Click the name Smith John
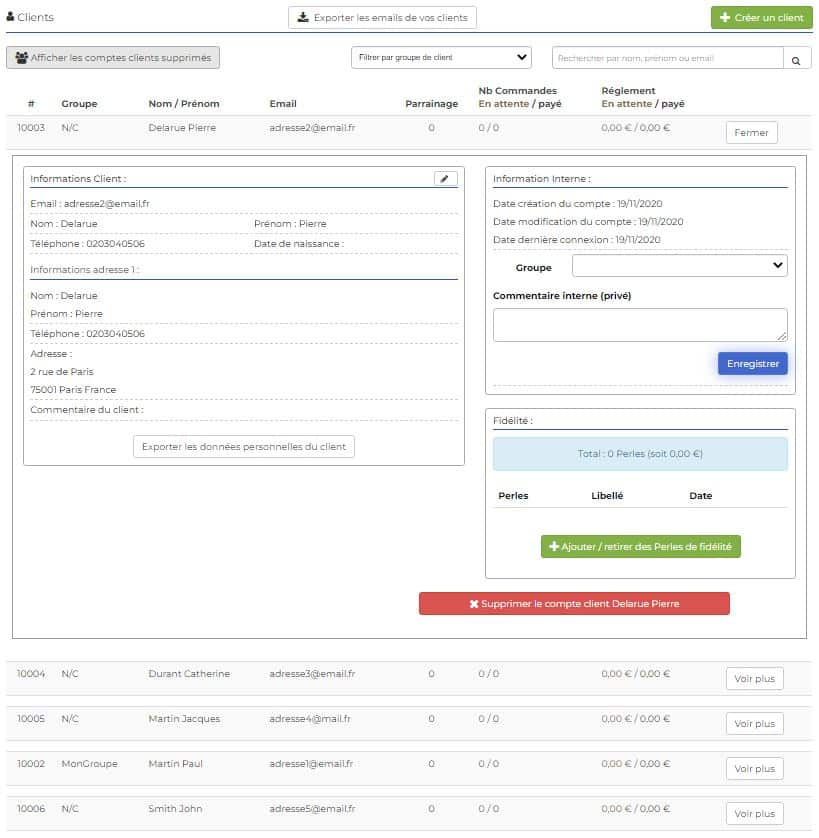Screen dimensions: 819x838 point(175,809)
